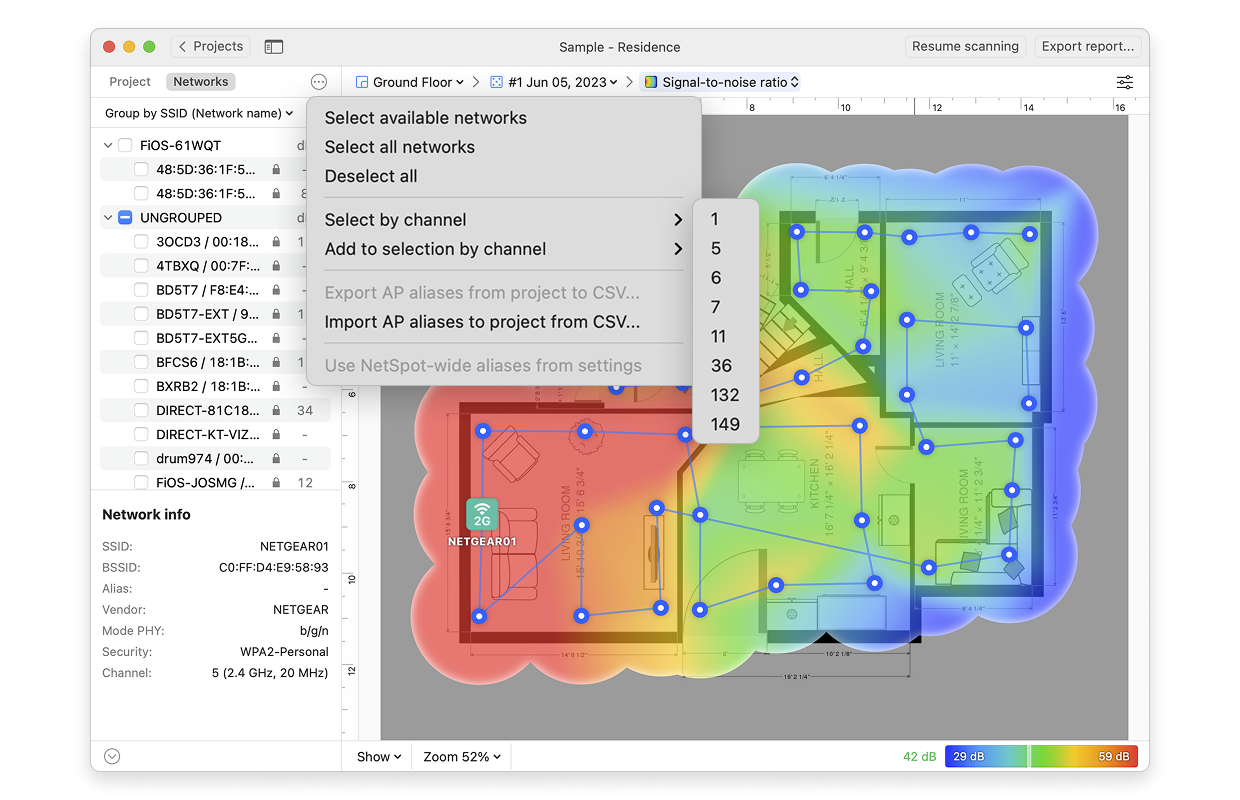Image resolution: width=1240 pixels, height=800 pixels.
Task: Go back to Projects
Action: [x=211, y=46]
